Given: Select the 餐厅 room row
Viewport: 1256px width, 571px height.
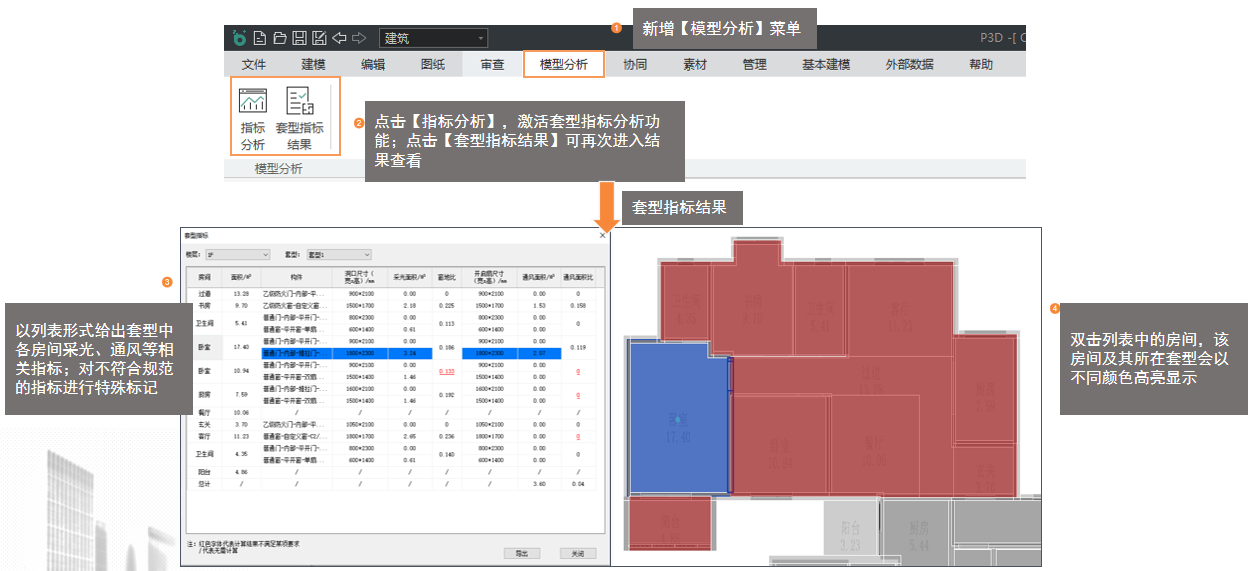Looking at the screenshot, I should click(391, 412).
